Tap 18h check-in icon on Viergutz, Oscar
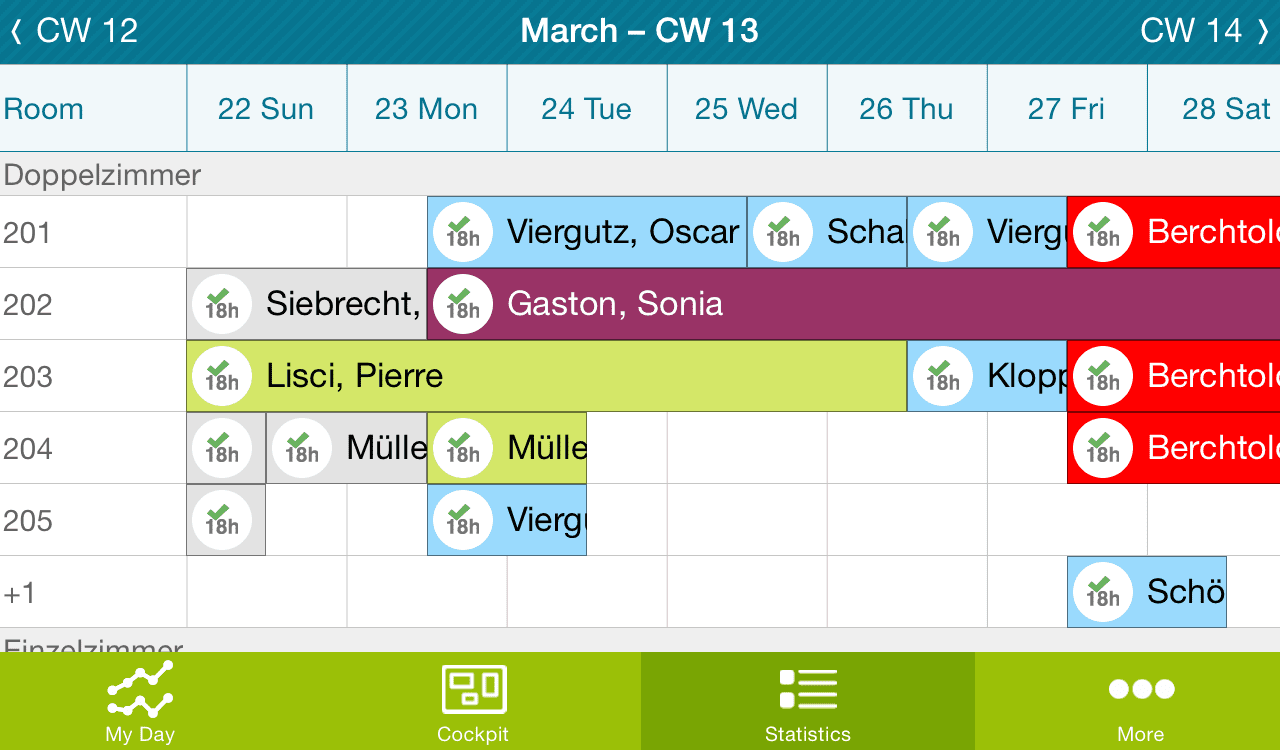Viewport: 1280px width, 750px height. (463, 232)
